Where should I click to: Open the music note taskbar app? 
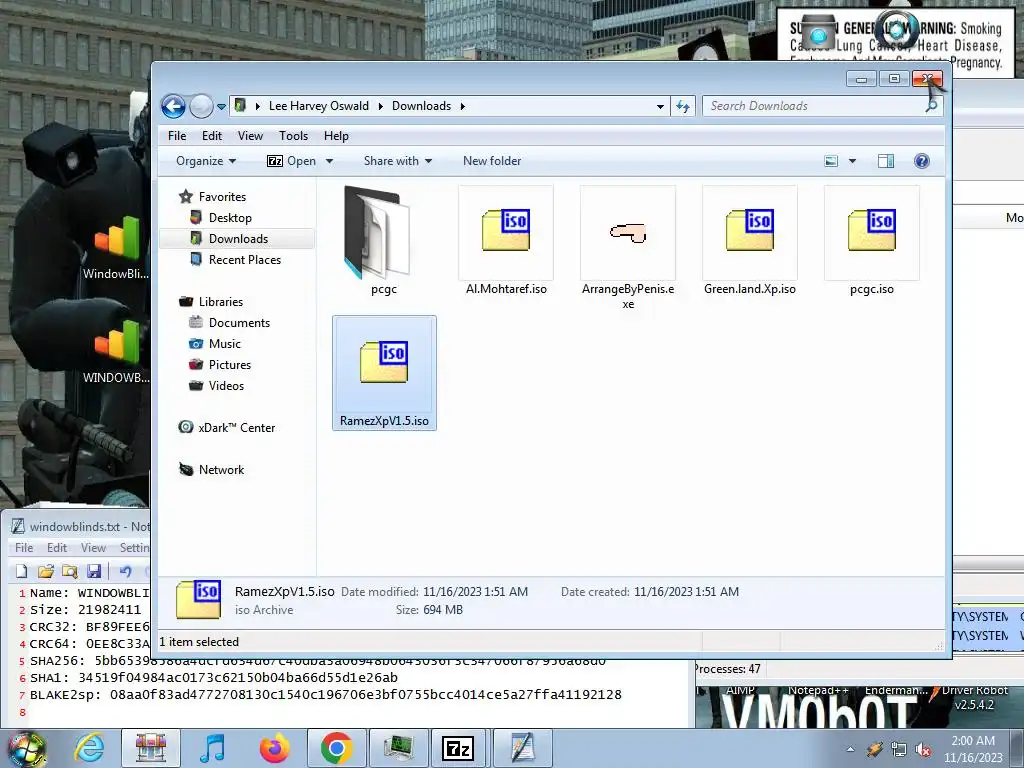212,748
